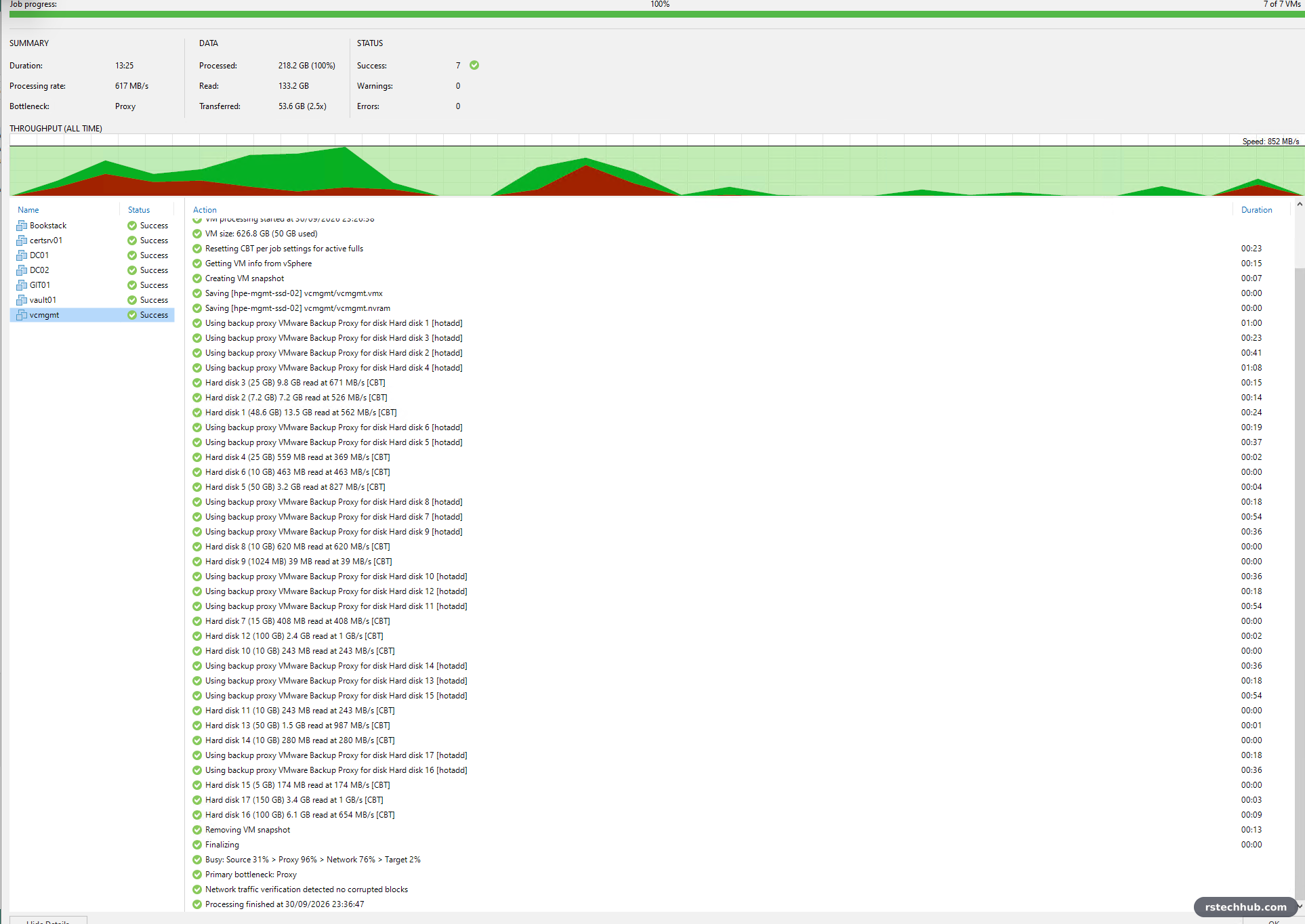Click the check icon for Creating VM snapshot

coord(197,278)
